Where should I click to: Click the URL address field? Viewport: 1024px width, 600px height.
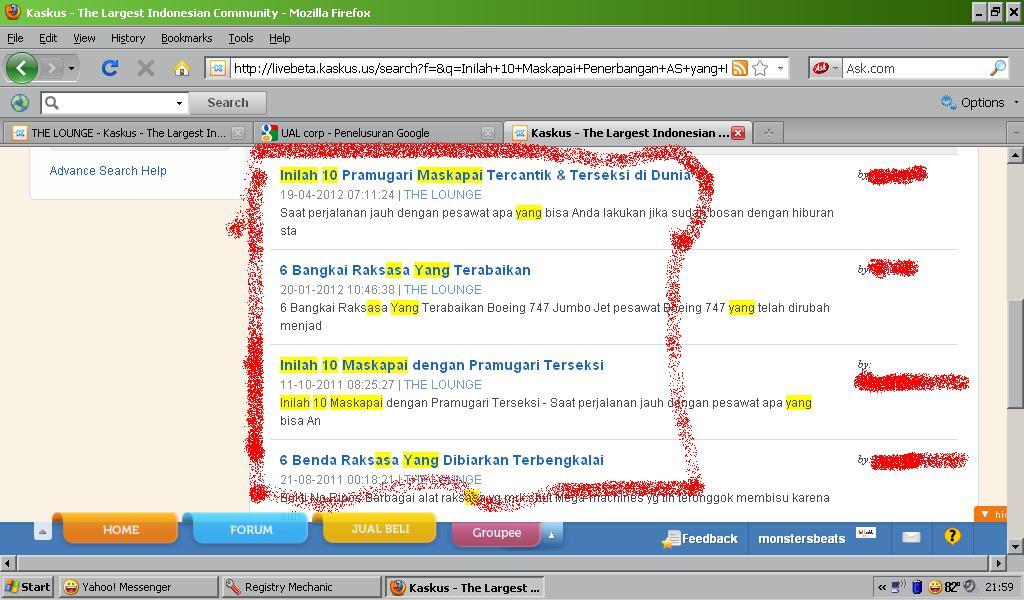480,68
